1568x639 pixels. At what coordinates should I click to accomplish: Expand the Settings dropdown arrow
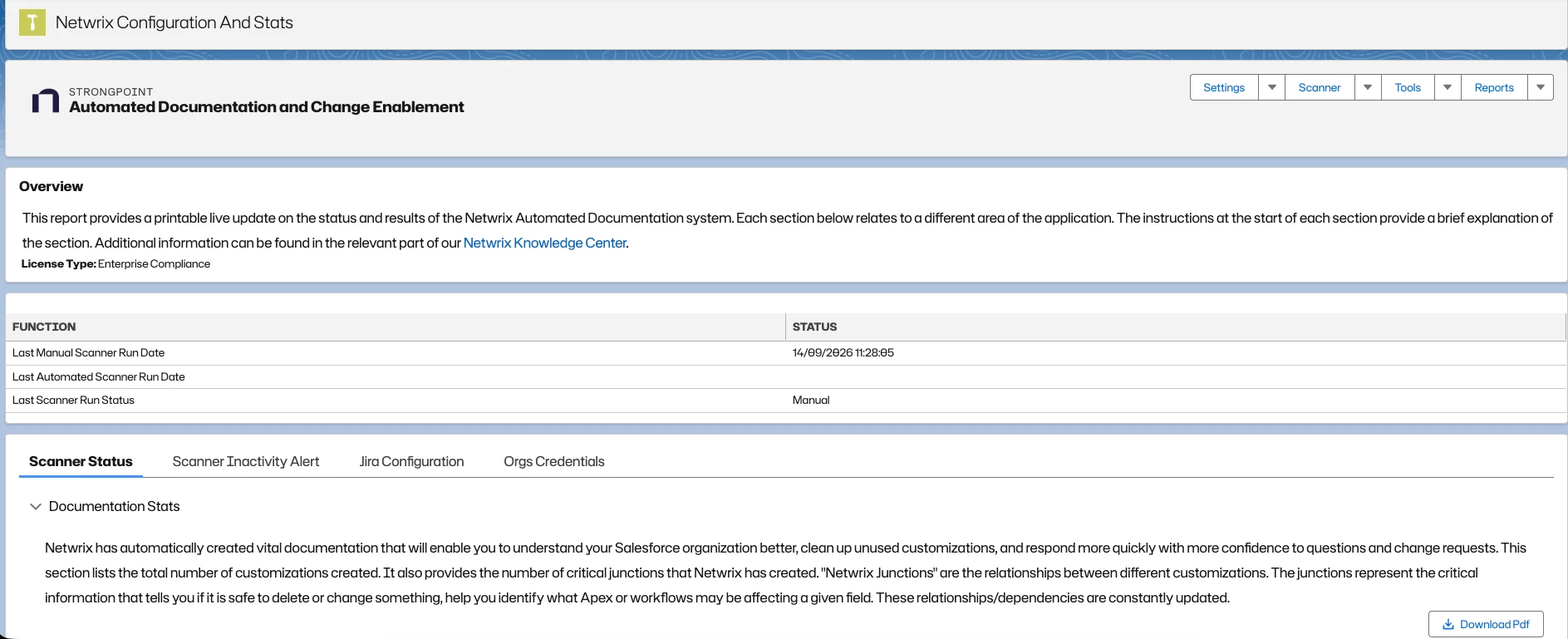coord(1271,87)
